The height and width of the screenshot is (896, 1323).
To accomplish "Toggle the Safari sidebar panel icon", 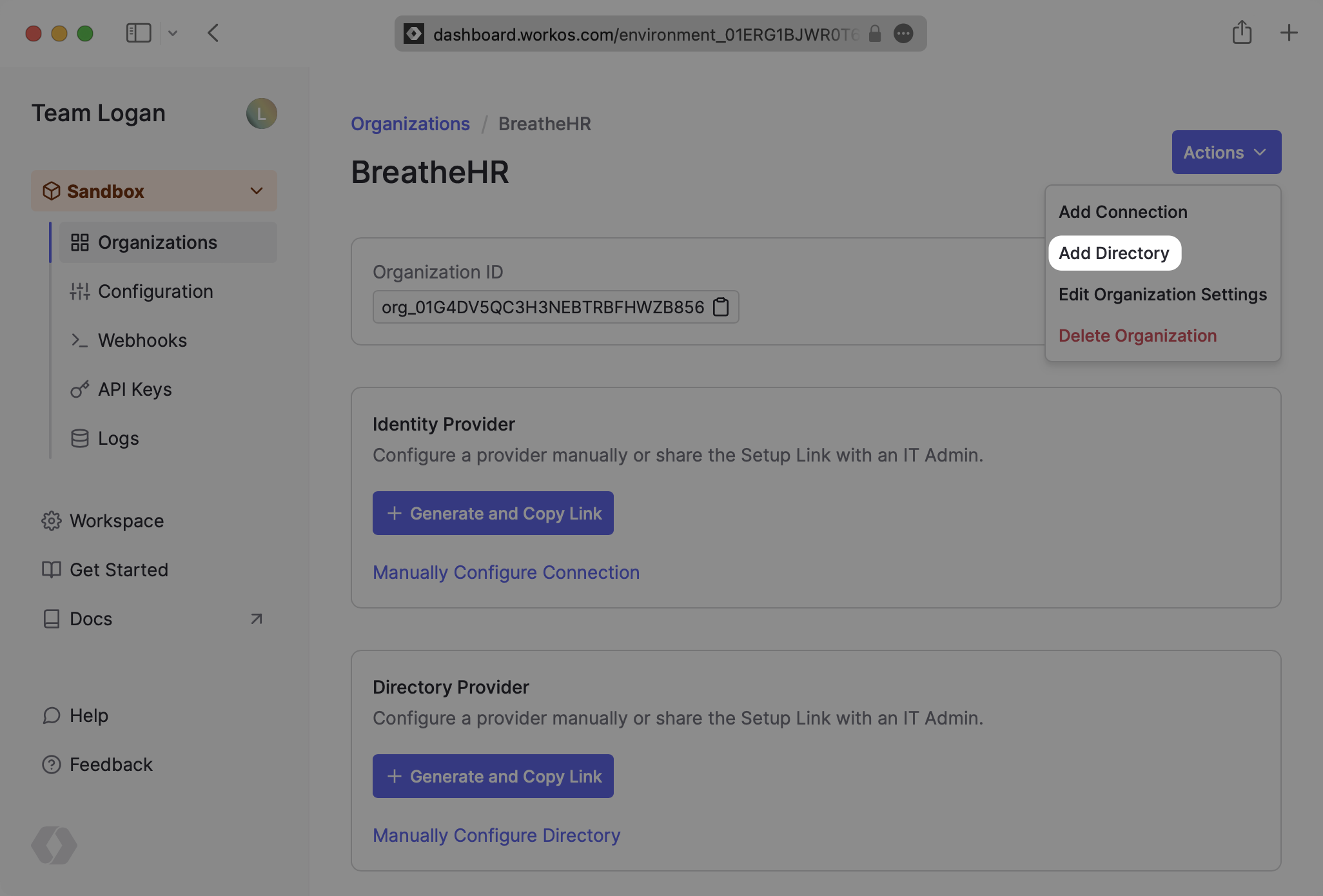I will pyautogui.click(x=138, y=33).
